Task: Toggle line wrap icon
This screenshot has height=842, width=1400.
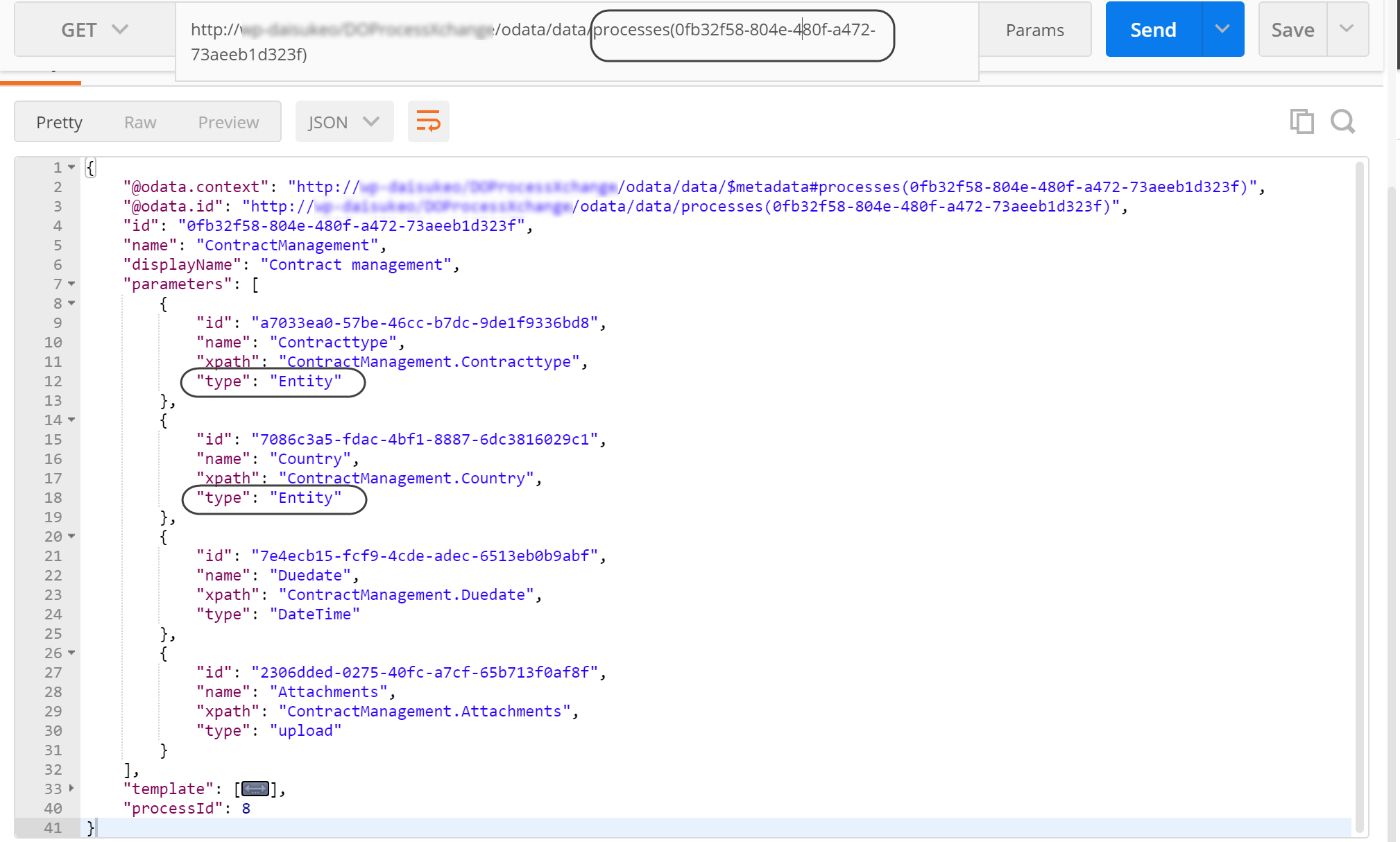Action: 429,121
